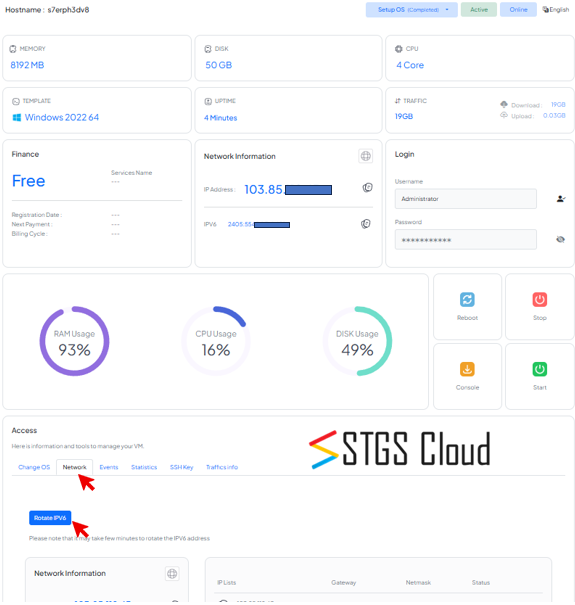Image resolution: width=575 pixels, height=605 pixels.
Task: Click the Administrator username field
Action: [x=465, y=199]
